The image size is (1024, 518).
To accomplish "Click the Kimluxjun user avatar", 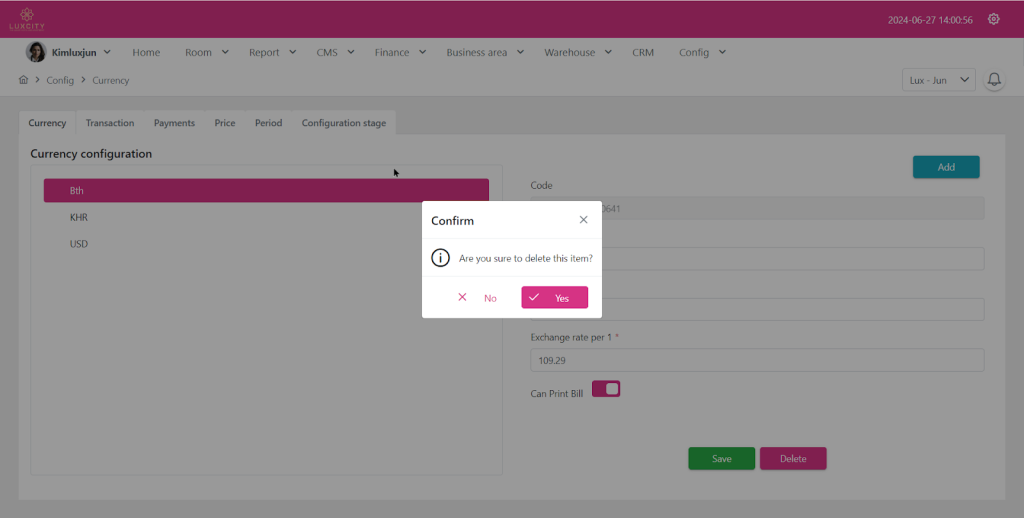I will click(36, 52).
